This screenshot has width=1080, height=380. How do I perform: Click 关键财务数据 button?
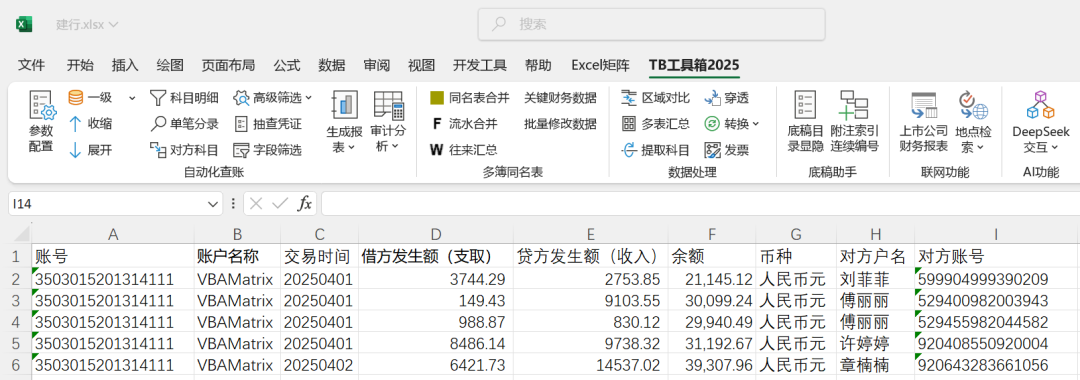pos(560,98)
